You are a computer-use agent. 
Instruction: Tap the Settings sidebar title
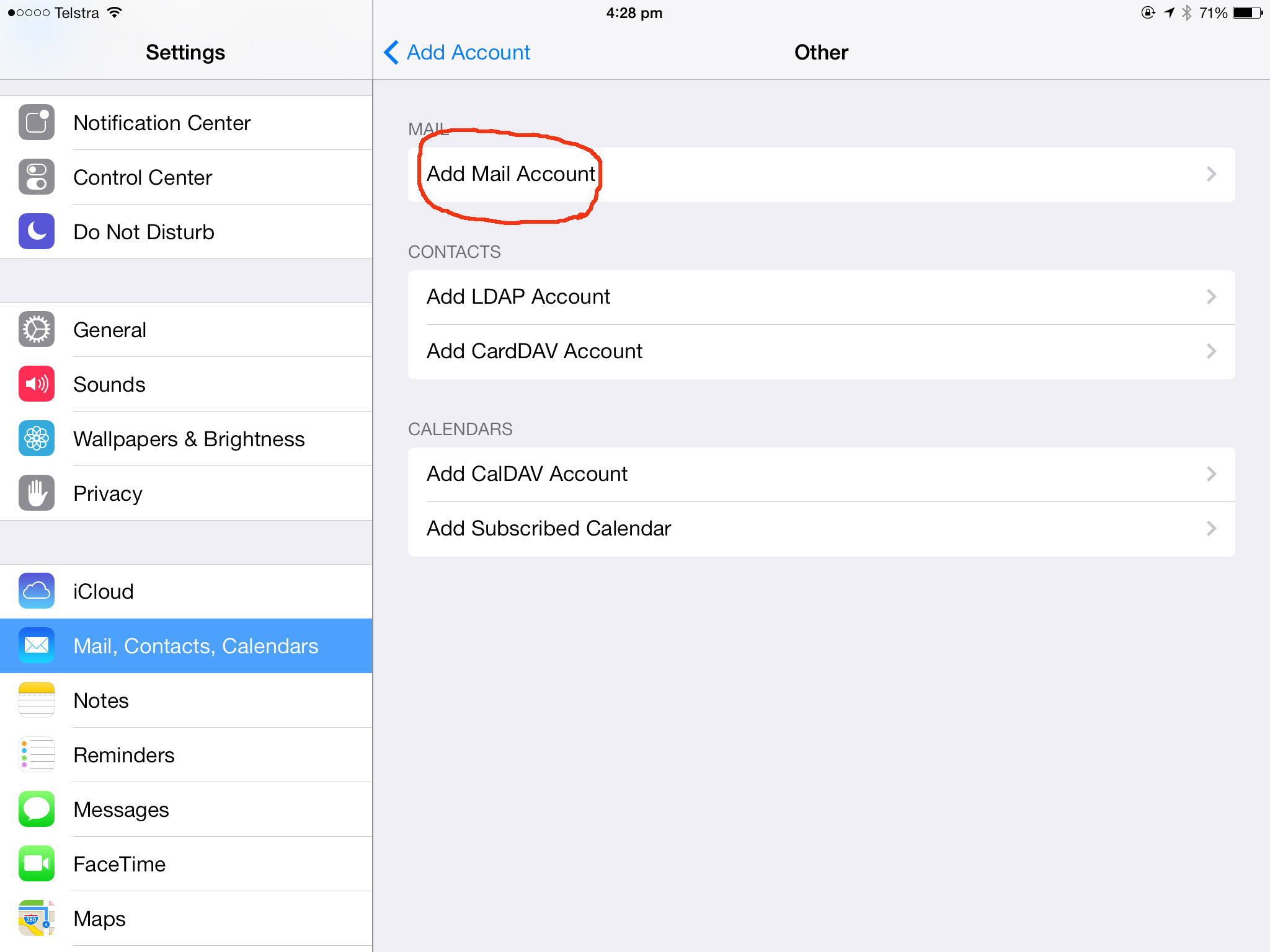point(185,53)
